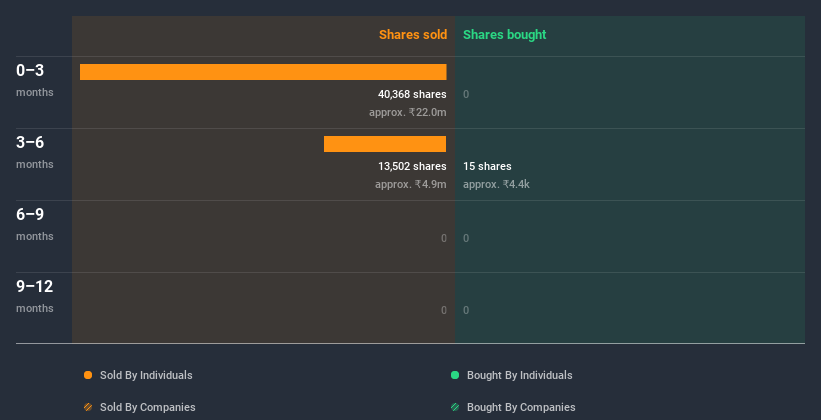Viewport: 821px width, 420px height.
Task: Click the Shares sold column header
Action: [x=413, y=35]
